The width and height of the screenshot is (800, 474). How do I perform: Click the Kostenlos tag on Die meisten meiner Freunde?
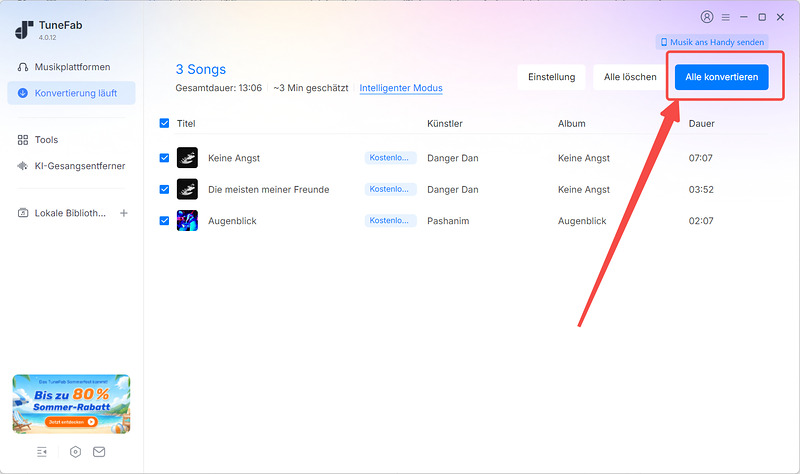[x=390, y=189]
